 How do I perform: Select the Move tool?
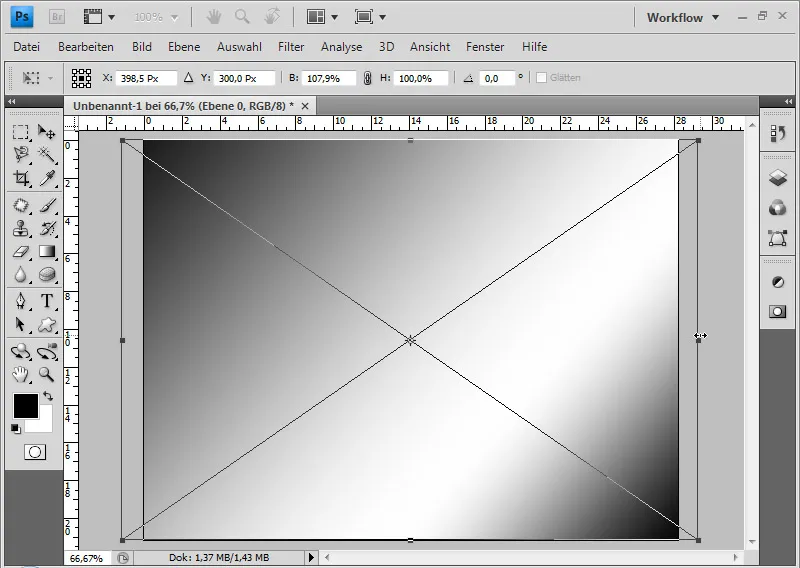(x=47, y=132)
